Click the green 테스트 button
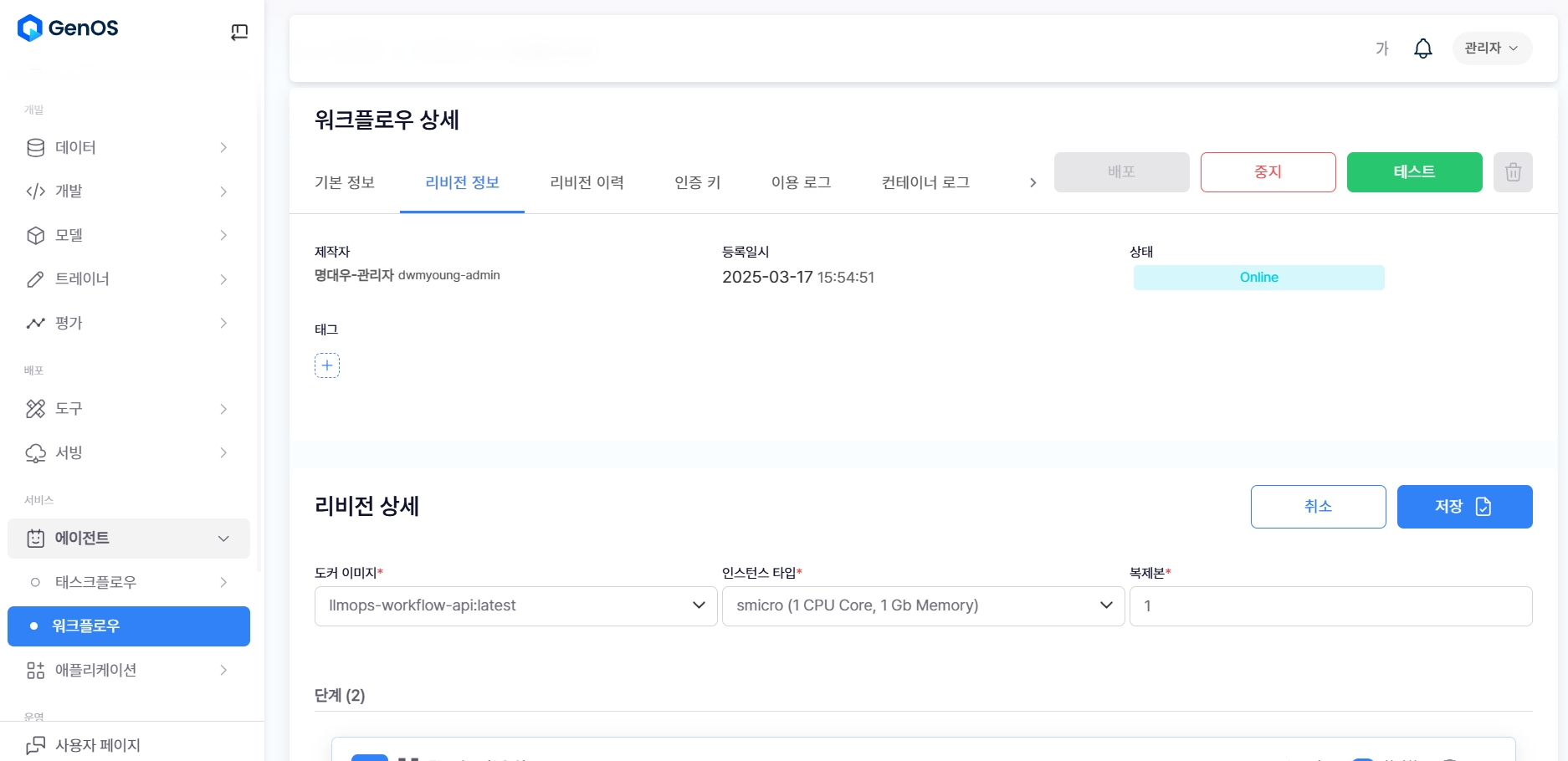This screenshot has width=1568, height=761. 1414,172
